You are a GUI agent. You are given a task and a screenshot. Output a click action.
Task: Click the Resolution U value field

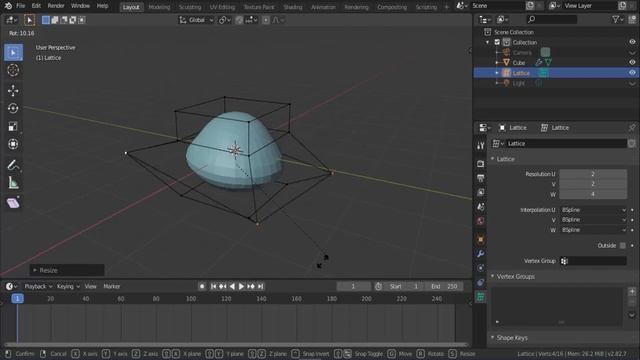593,174
